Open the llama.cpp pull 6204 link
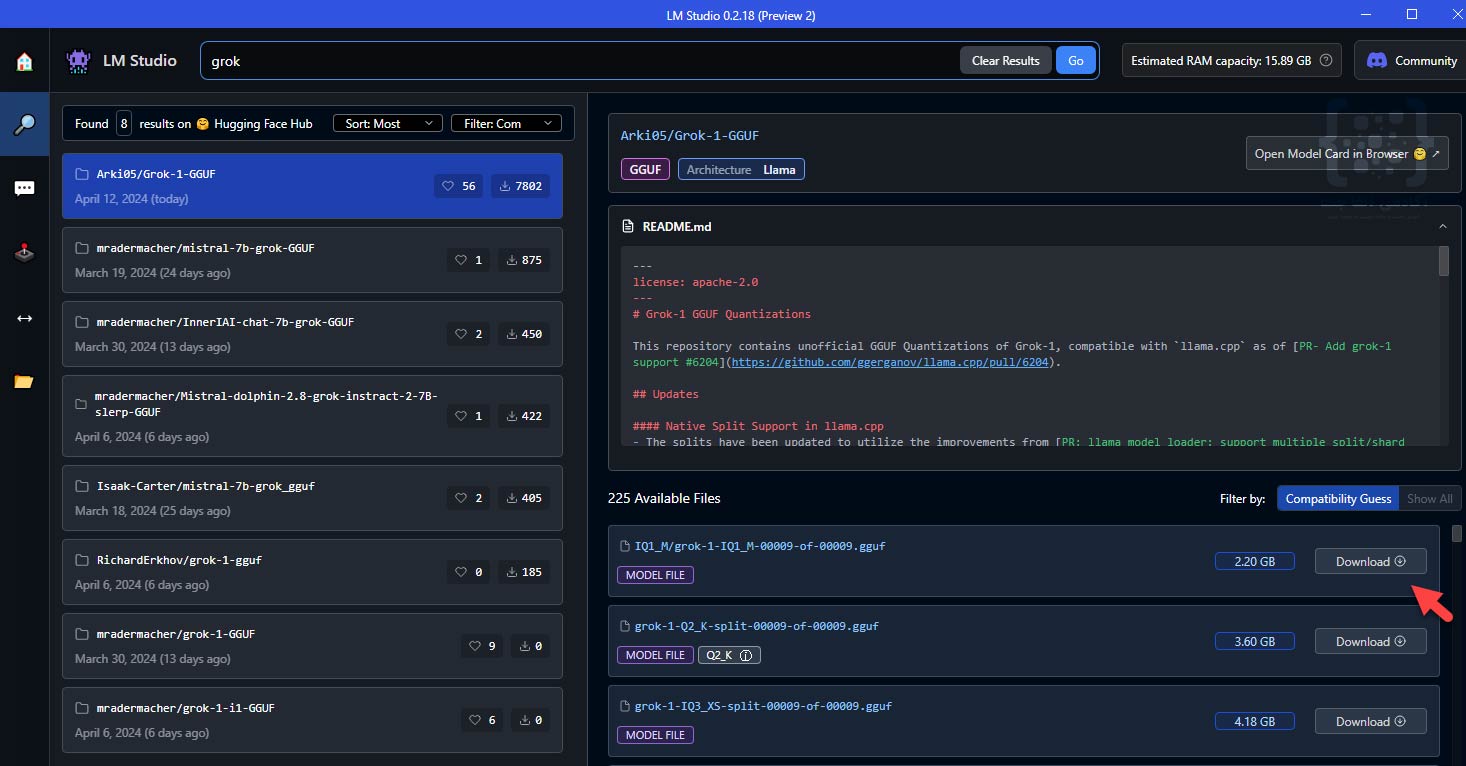The image size is (1466, 766). click(x=890, y=362)
